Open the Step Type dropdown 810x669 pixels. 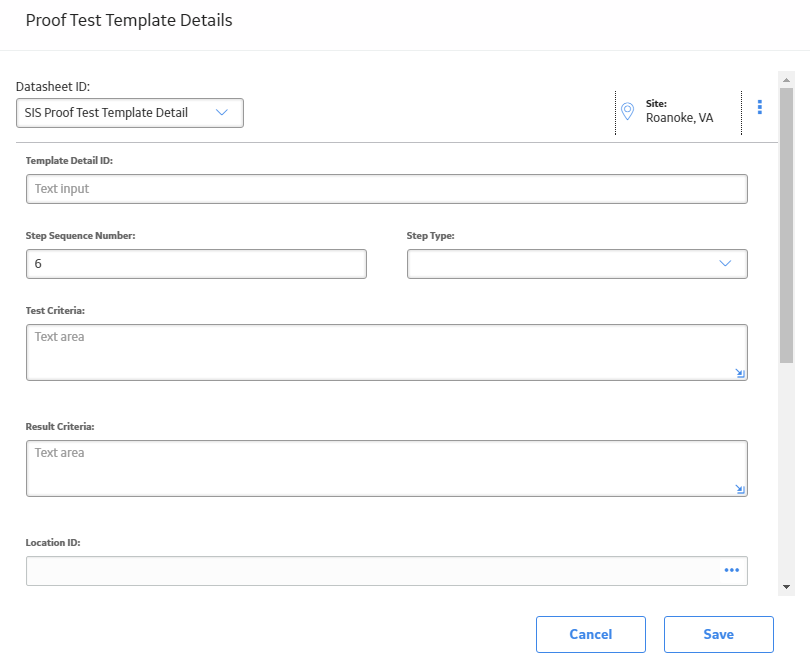[x=577, y=264]
